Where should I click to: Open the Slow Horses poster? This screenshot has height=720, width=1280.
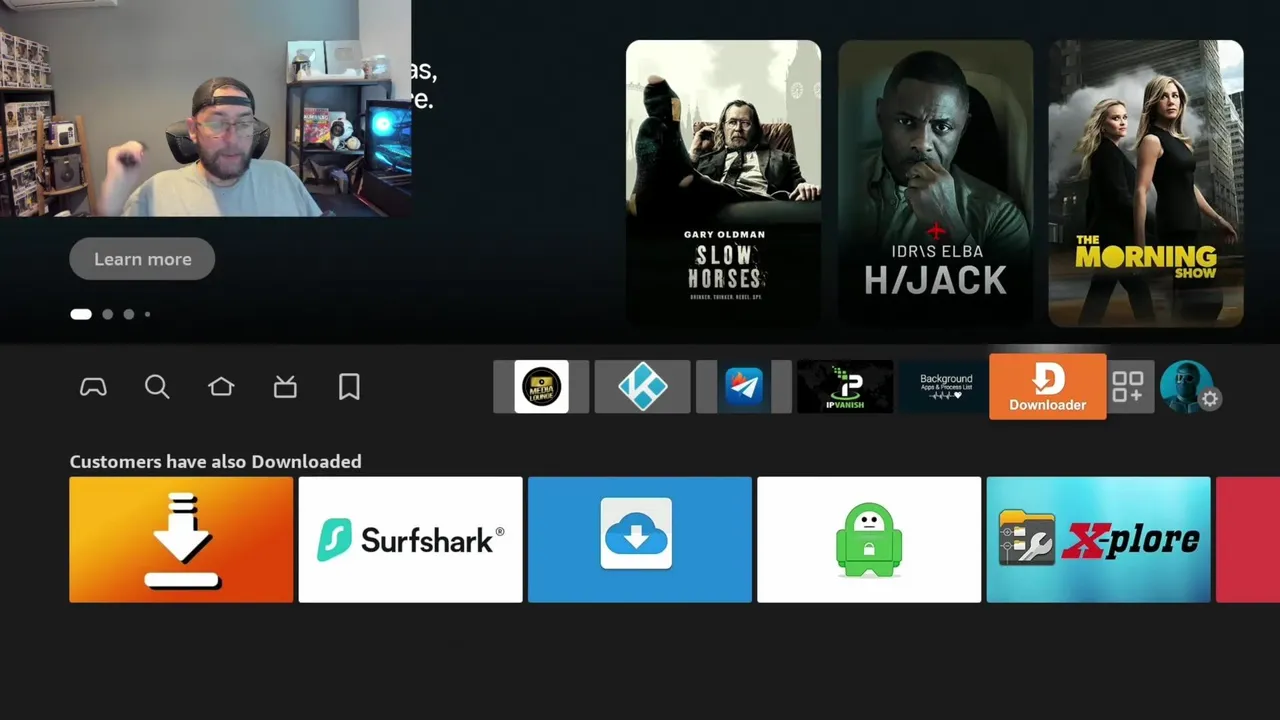click(723, 183)
